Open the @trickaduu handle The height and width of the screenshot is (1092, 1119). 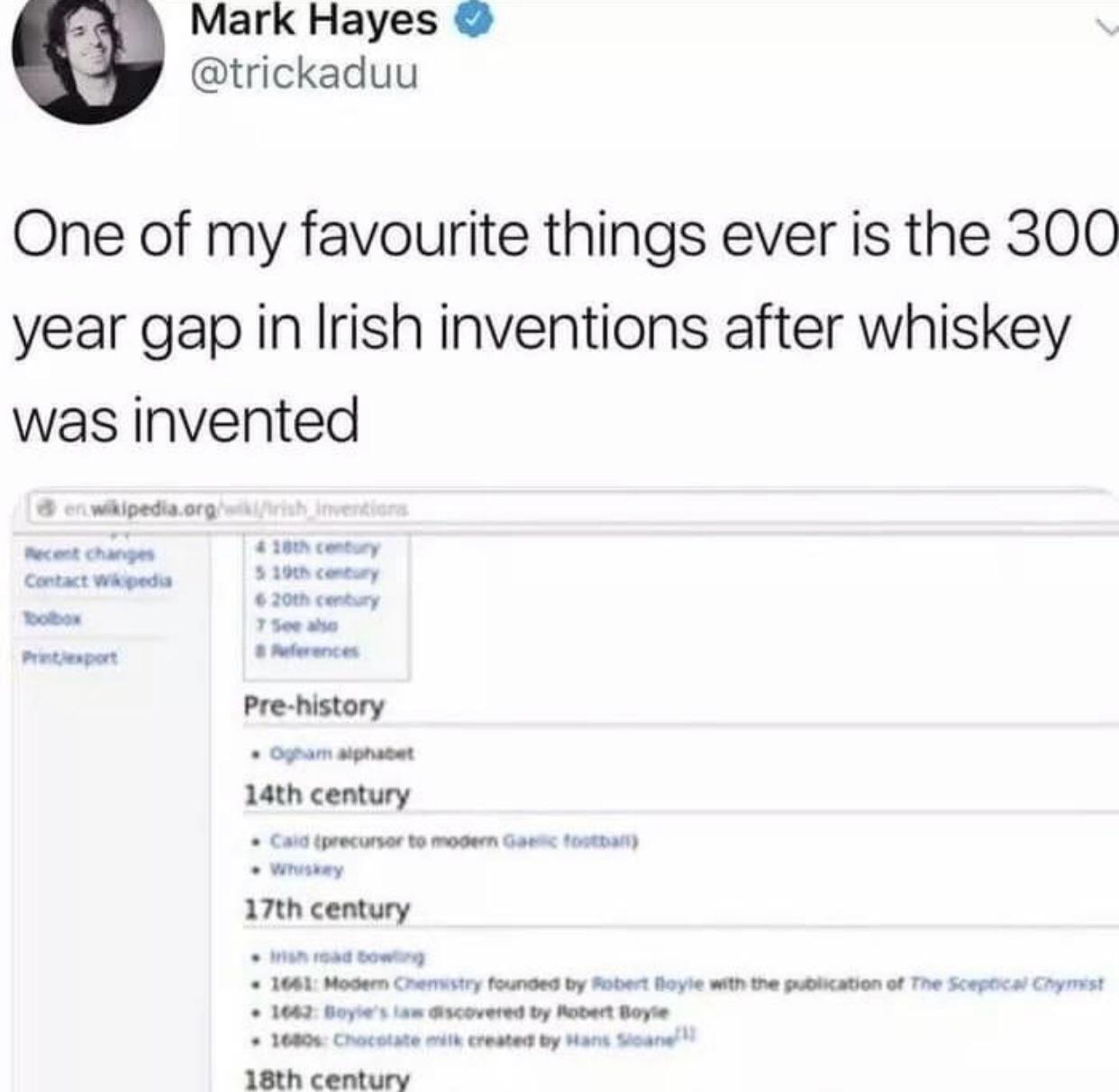[x=305, y=73]
